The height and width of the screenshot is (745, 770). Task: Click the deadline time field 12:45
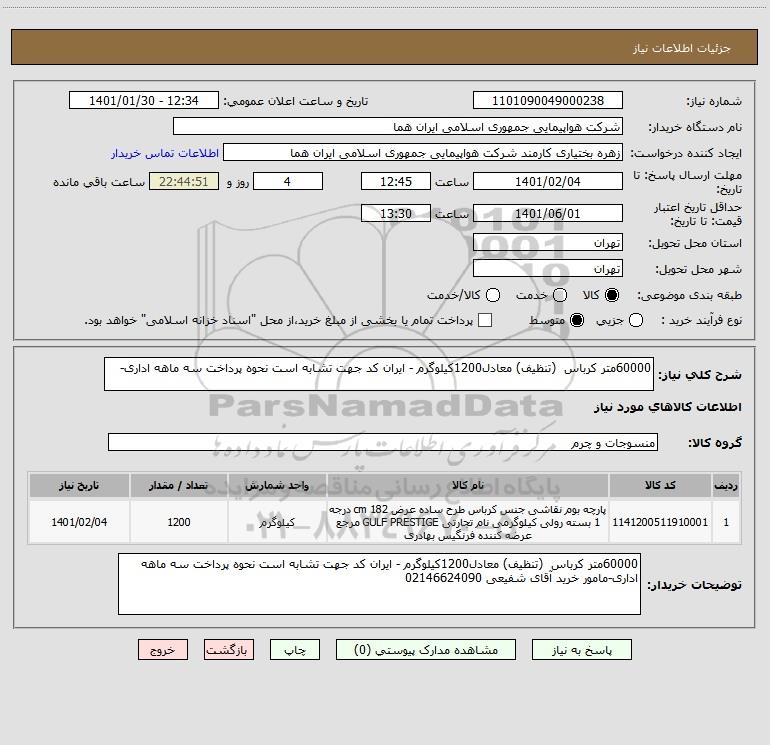point(396,181)
